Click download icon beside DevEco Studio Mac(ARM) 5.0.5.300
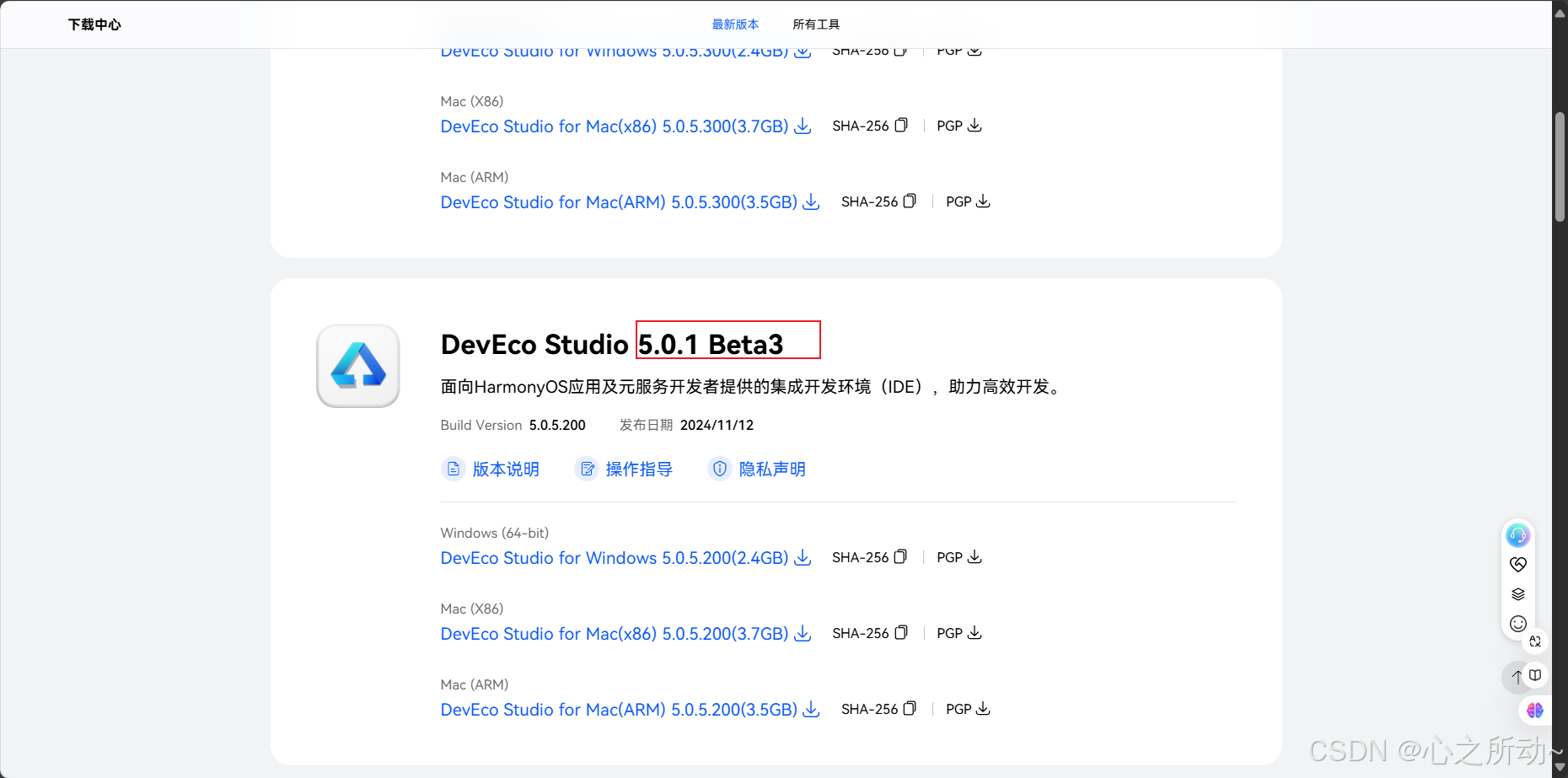This screenshot has width=1568, height=778. [x=810, y=202]
